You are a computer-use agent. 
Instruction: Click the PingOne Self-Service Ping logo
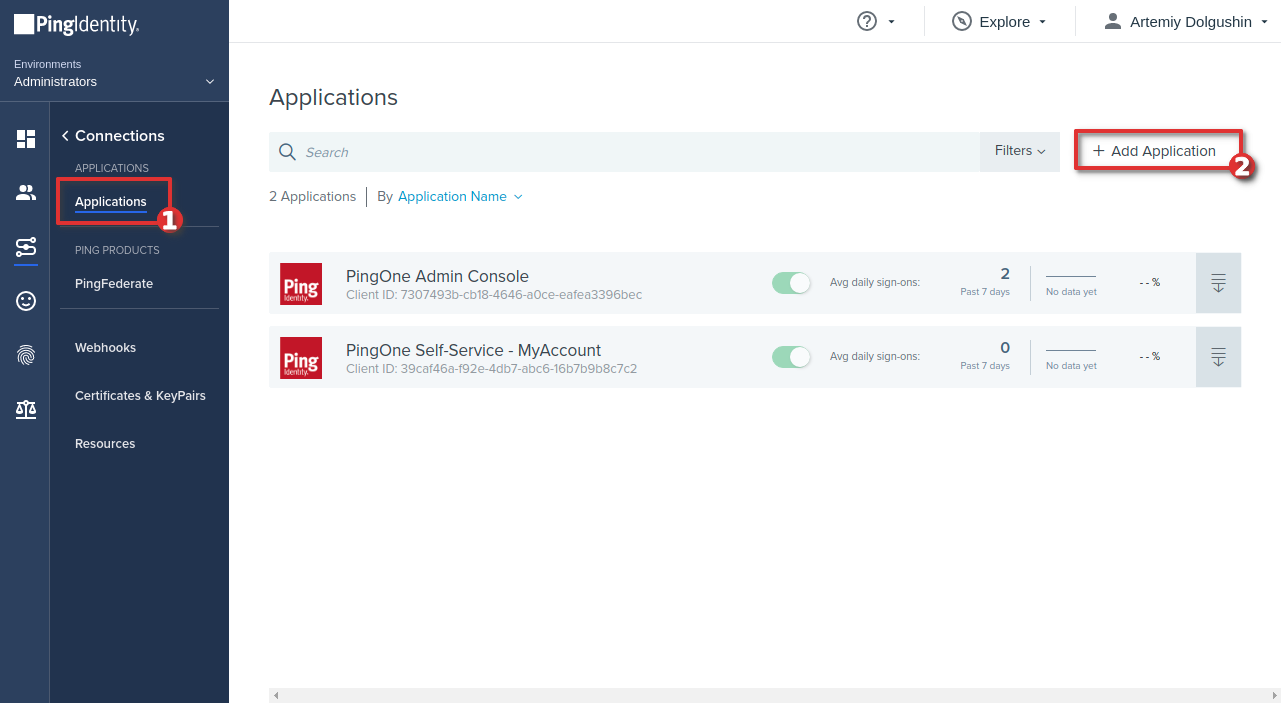[x=301, y=358]
